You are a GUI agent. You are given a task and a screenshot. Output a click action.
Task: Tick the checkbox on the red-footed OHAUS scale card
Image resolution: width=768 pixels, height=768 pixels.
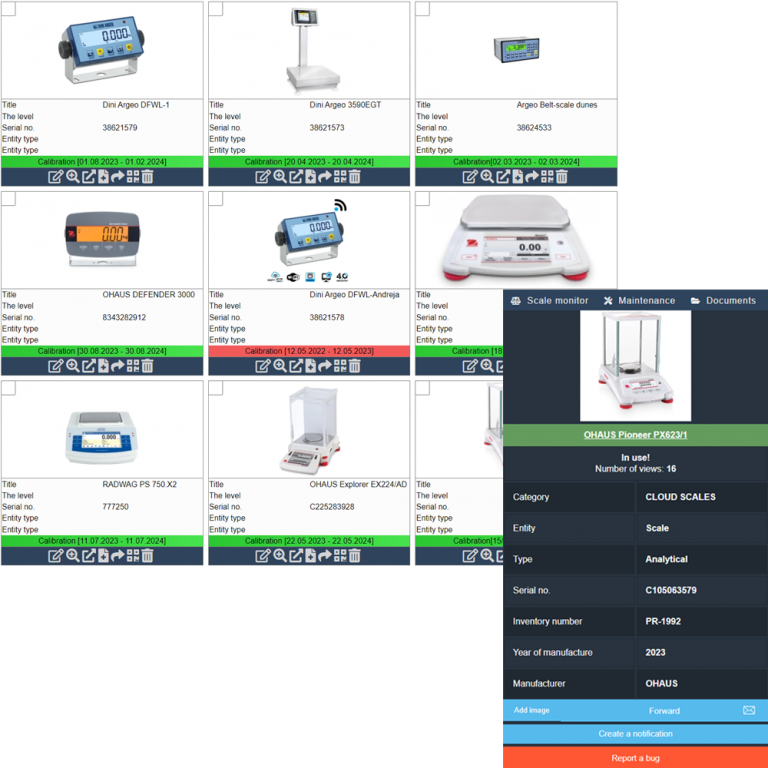pos(423,198)
